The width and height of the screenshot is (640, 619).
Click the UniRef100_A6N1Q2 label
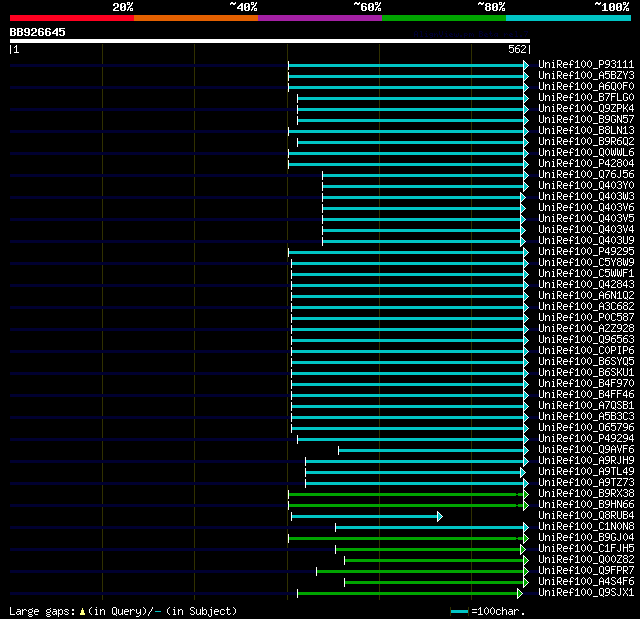pos(586,296)
